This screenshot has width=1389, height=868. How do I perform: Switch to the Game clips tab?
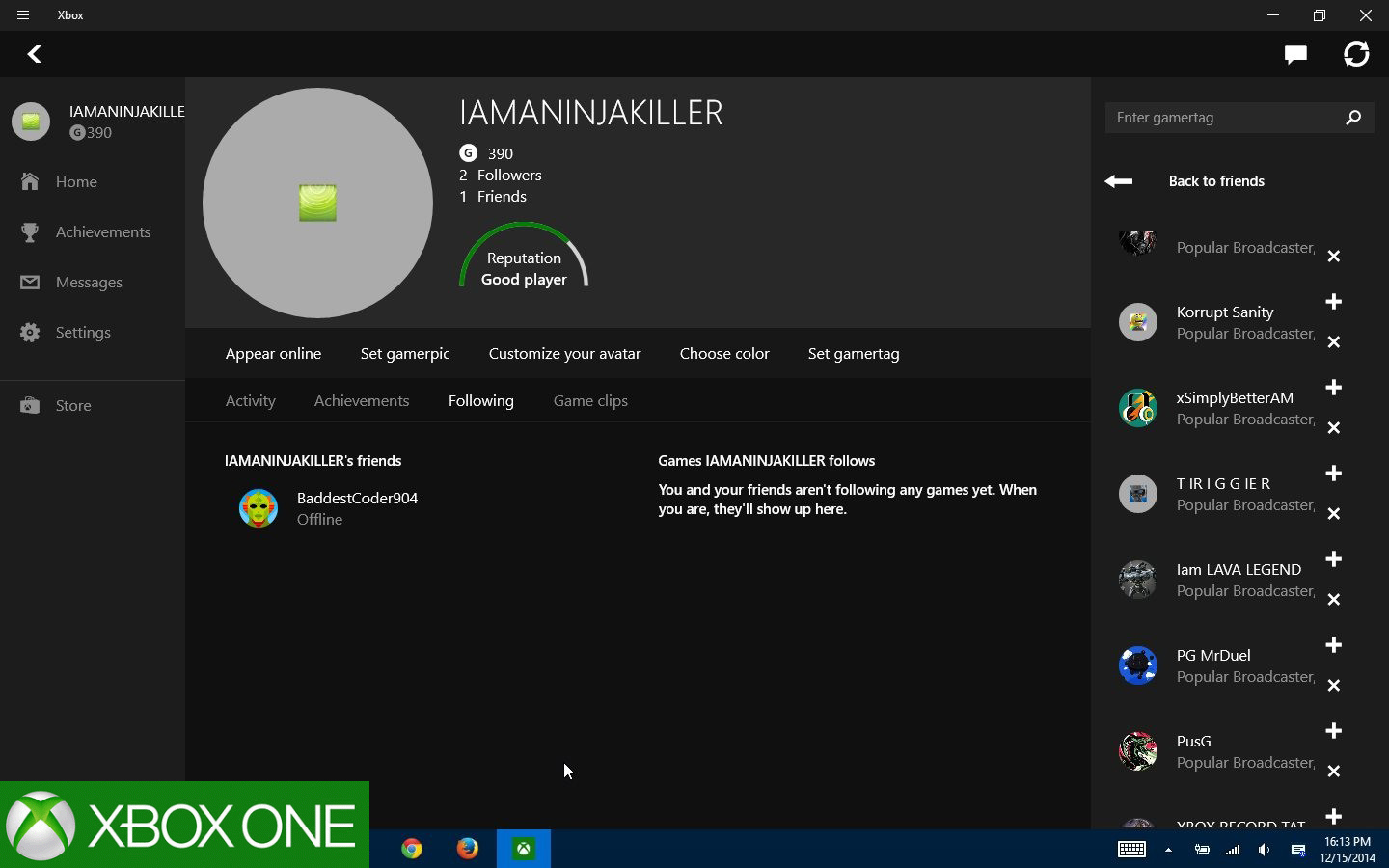tap(590, 401)
